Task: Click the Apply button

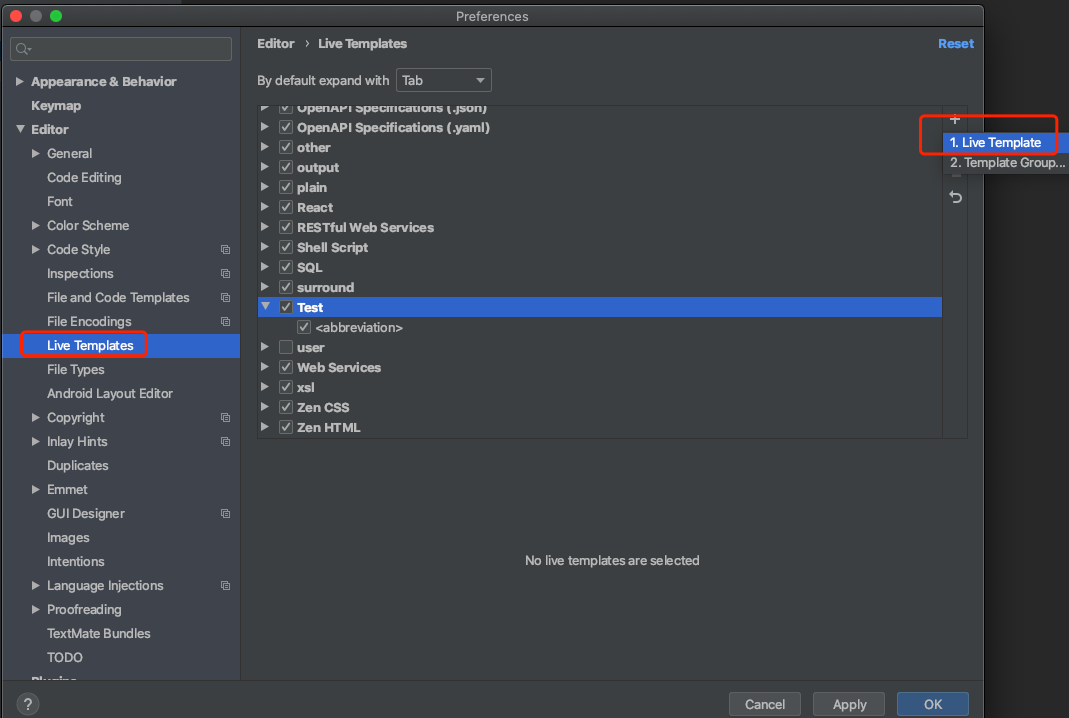Action: point(849,704)
